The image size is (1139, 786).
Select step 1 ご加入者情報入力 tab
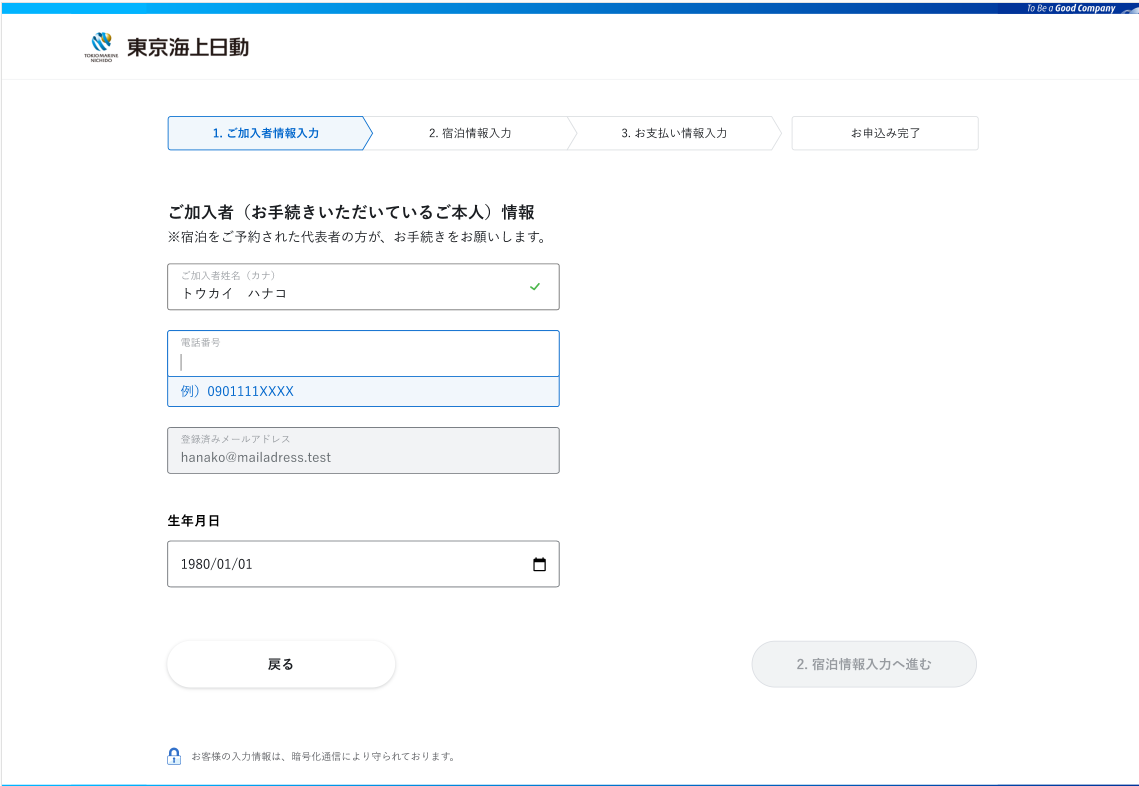tap(266, 133)
